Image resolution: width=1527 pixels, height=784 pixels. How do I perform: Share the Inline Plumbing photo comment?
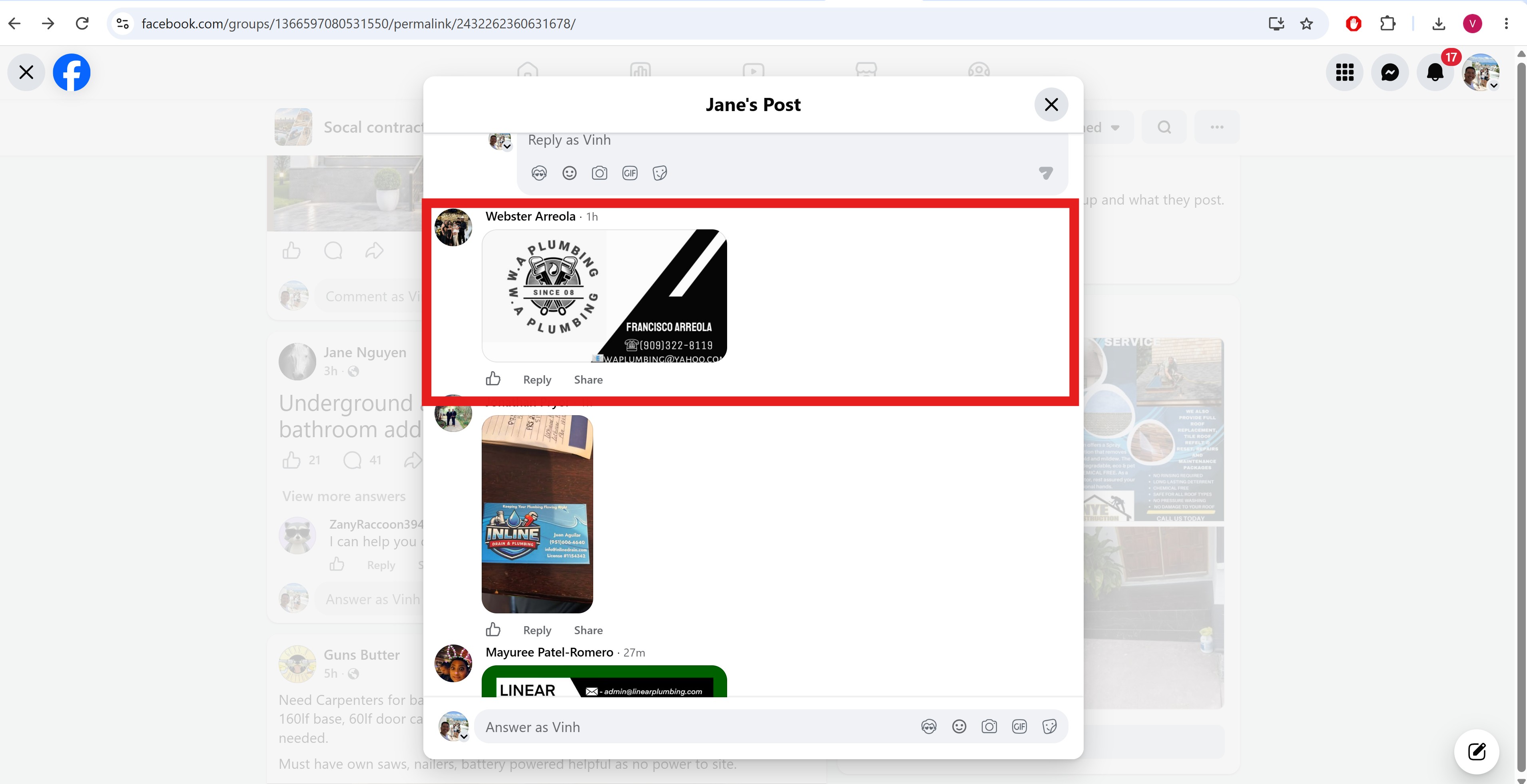(588, 631)
